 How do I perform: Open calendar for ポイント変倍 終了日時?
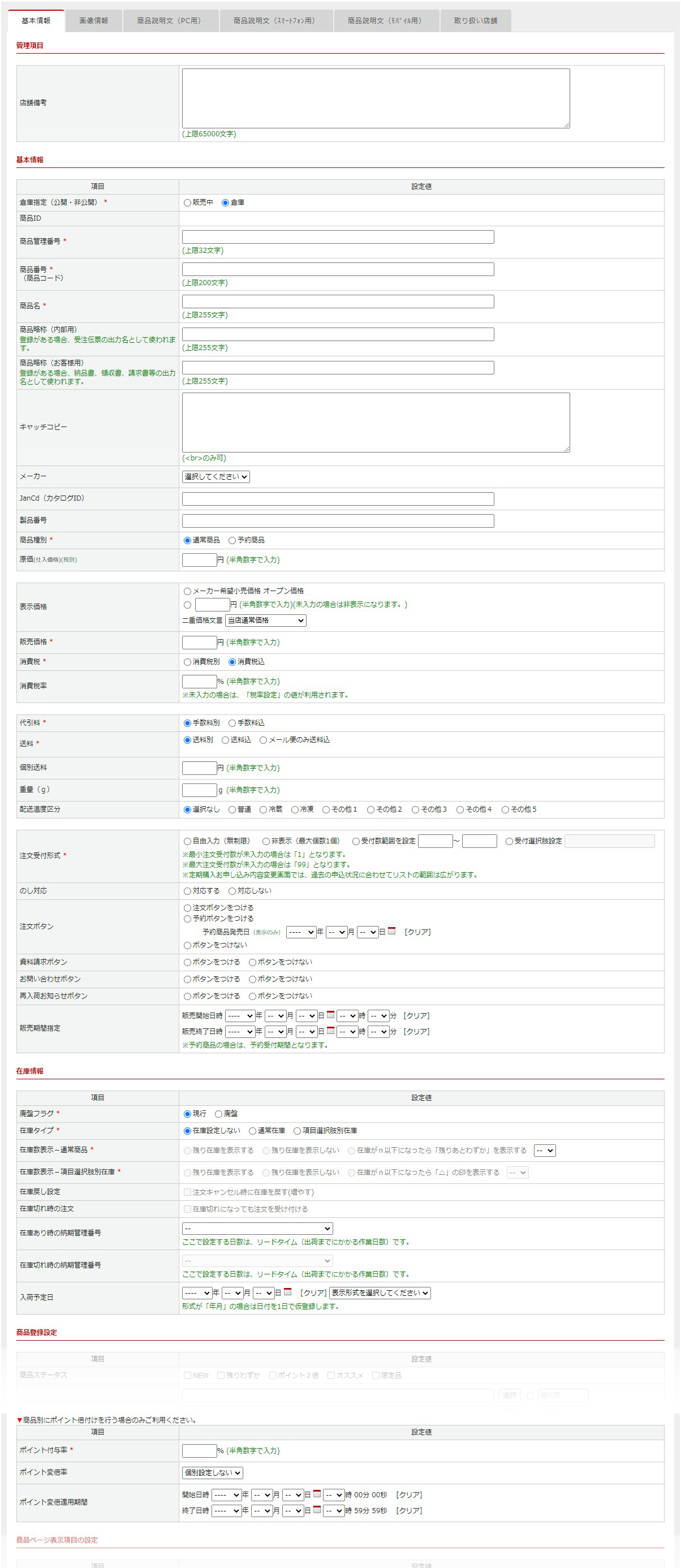[317, 1510]
